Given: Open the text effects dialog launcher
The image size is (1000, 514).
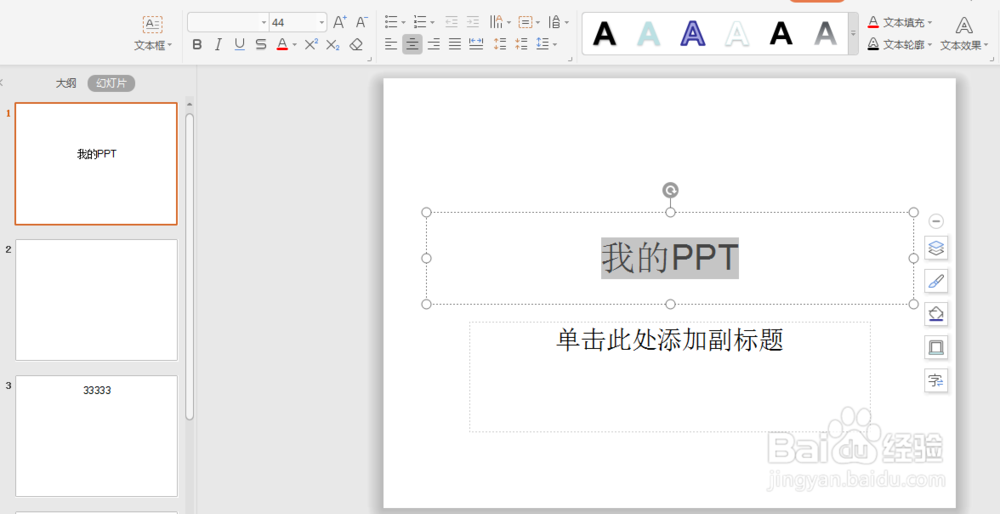Looking at the screenshot, I should click(x=991, y=59).
